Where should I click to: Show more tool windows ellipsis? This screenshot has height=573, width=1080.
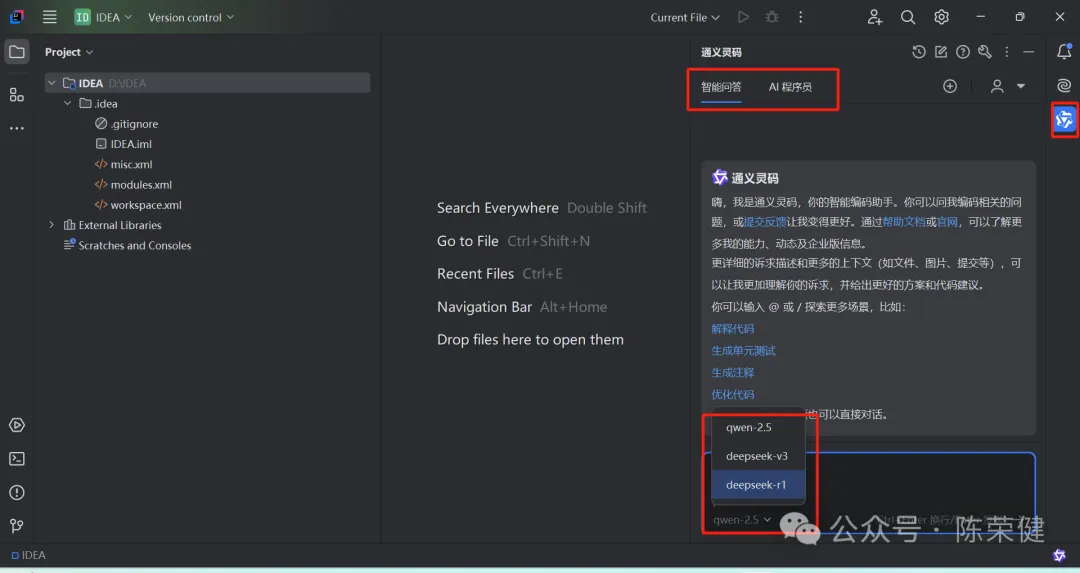pyautogui.click(x=17, y=128)
